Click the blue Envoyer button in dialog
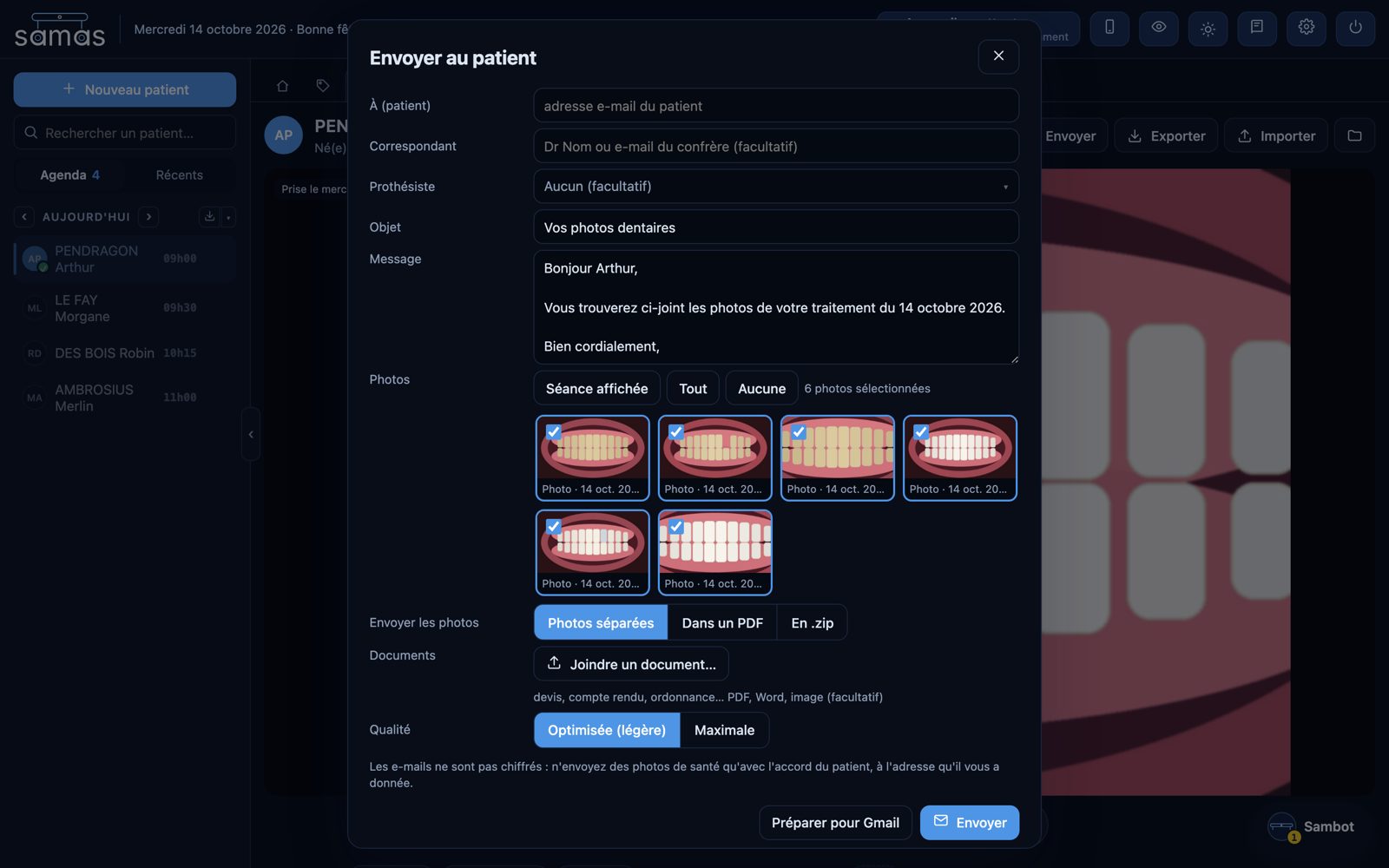Viewport: 1389px width, 868px height. 970,823
